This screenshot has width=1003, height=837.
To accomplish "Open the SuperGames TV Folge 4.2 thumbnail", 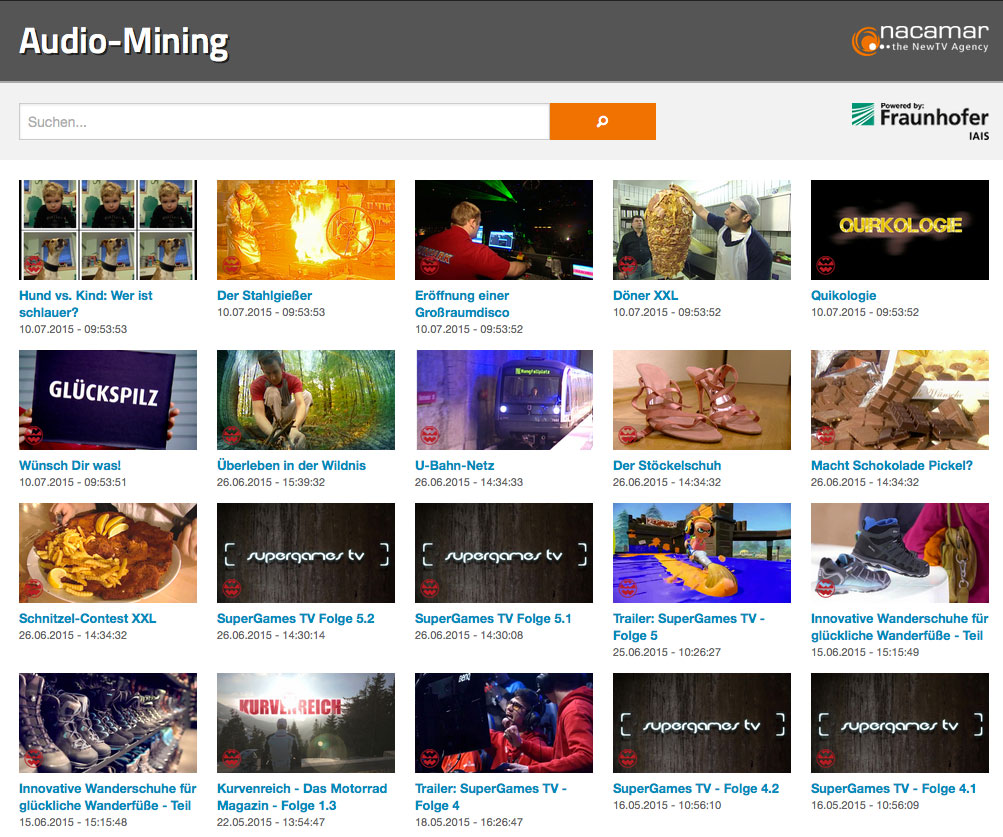I will 702,723.
